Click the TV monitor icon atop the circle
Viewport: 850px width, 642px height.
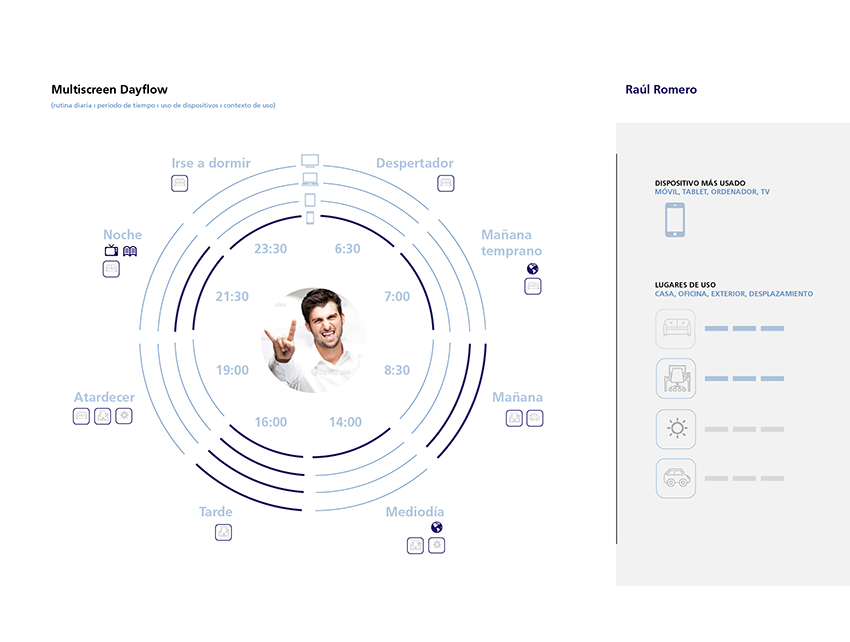click(x=310, y=161)
